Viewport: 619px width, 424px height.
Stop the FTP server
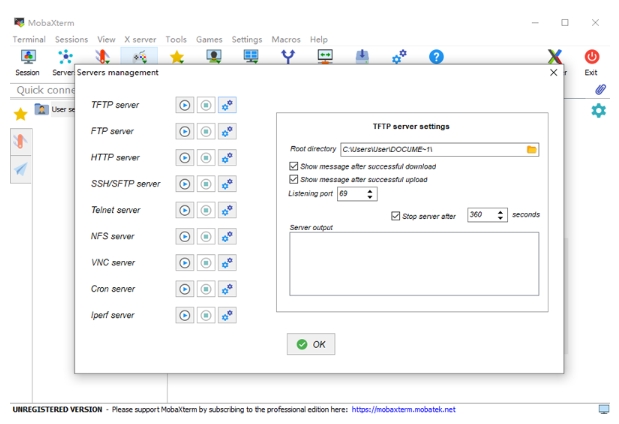(206, 131)
